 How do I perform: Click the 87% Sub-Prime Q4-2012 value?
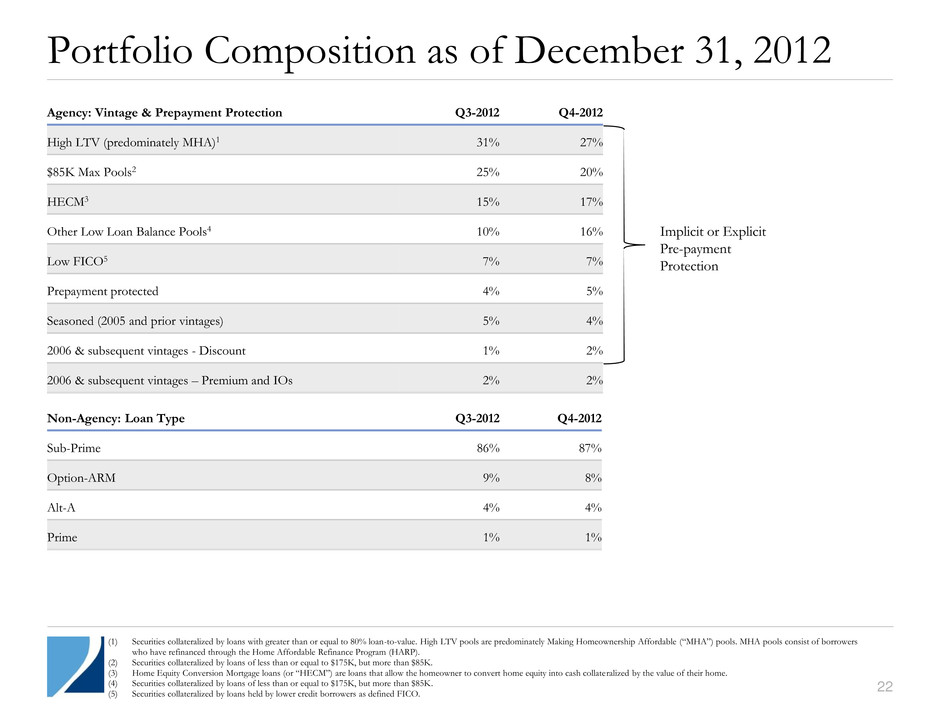588,449
